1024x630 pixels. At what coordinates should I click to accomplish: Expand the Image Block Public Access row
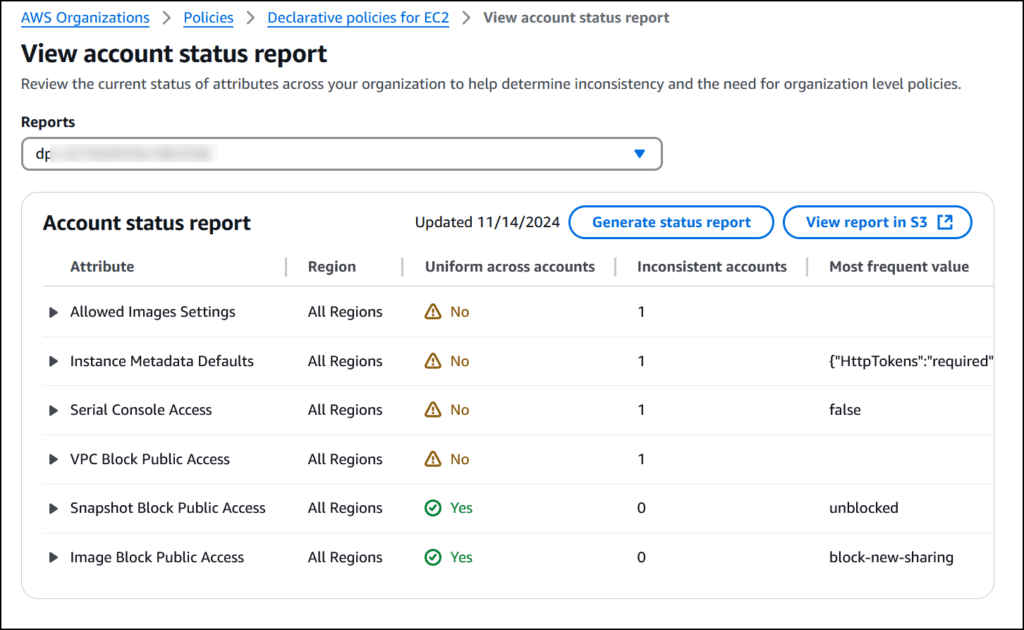[54, 556]
